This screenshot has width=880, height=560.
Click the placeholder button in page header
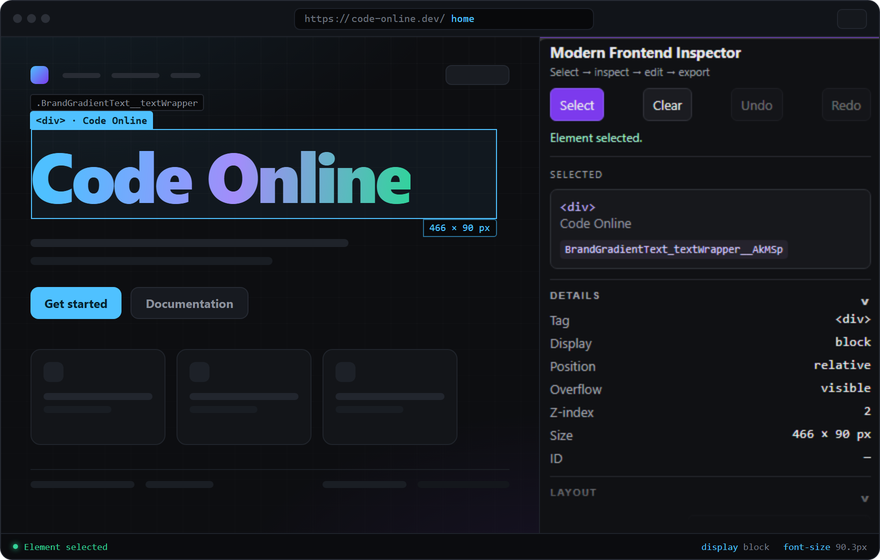point(477,75)
